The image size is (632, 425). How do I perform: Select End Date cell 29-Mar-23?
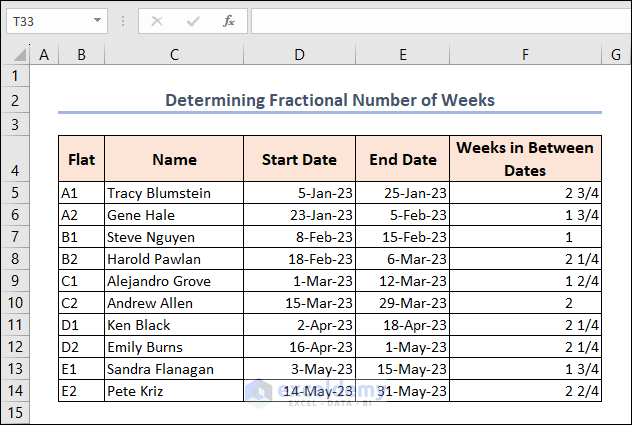pos(402,303)
